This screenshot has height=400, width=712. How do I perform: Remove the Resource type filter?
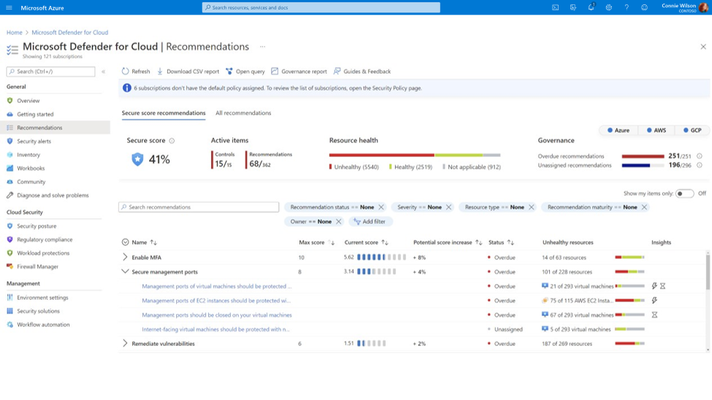click(531, 207)
